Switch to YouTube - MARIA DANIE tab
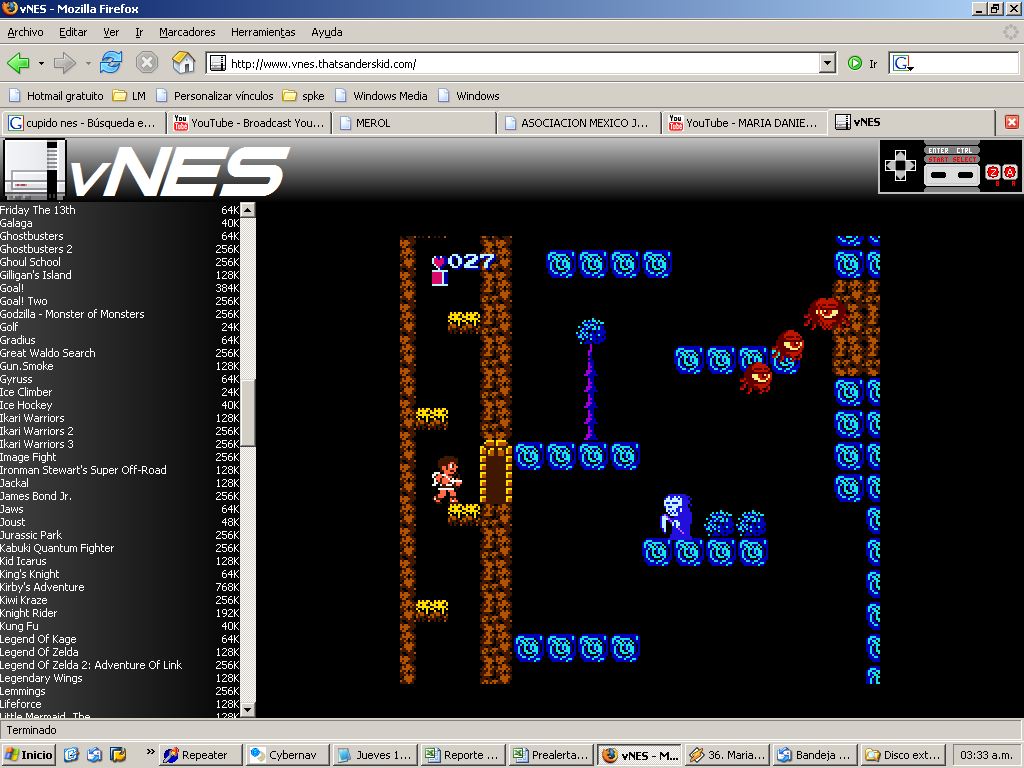Image resolution: width=1024 pixels, height=768 pixels. tap(744, 123)
